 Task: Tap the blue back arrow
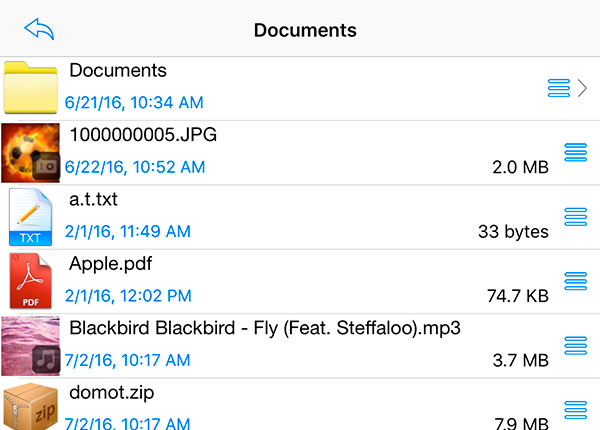(x=38, y=29)
